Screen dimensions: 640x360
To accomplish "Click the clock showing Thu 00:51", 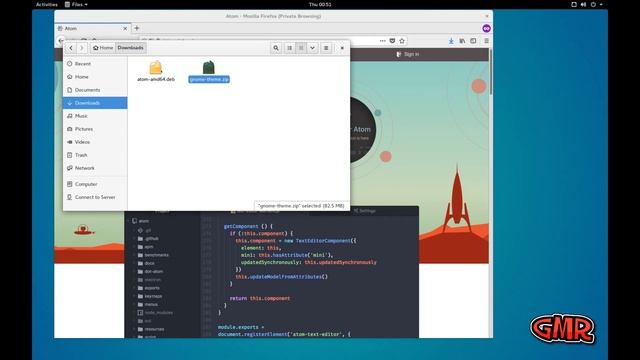I will point(320,4).
